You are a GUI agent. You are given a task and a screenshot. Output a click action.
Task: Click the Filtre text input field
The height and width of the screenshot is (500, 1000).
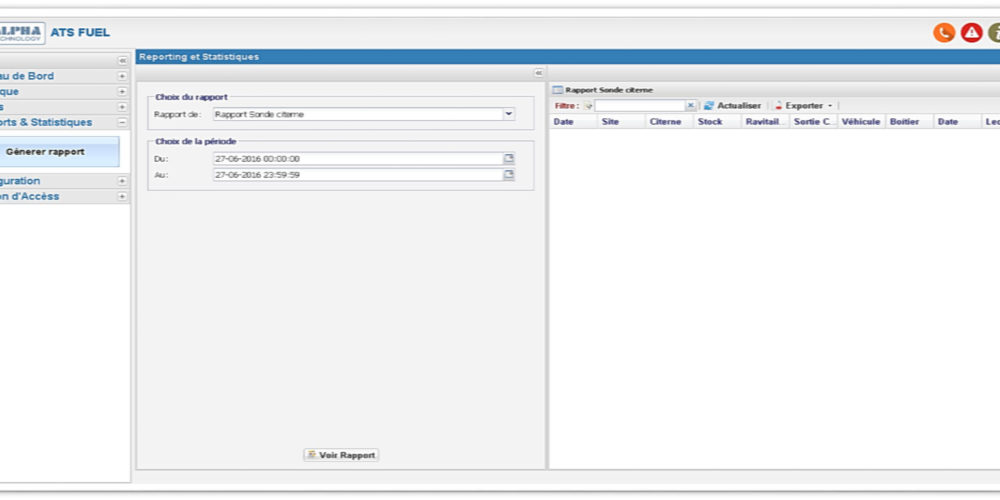[640, 106]
